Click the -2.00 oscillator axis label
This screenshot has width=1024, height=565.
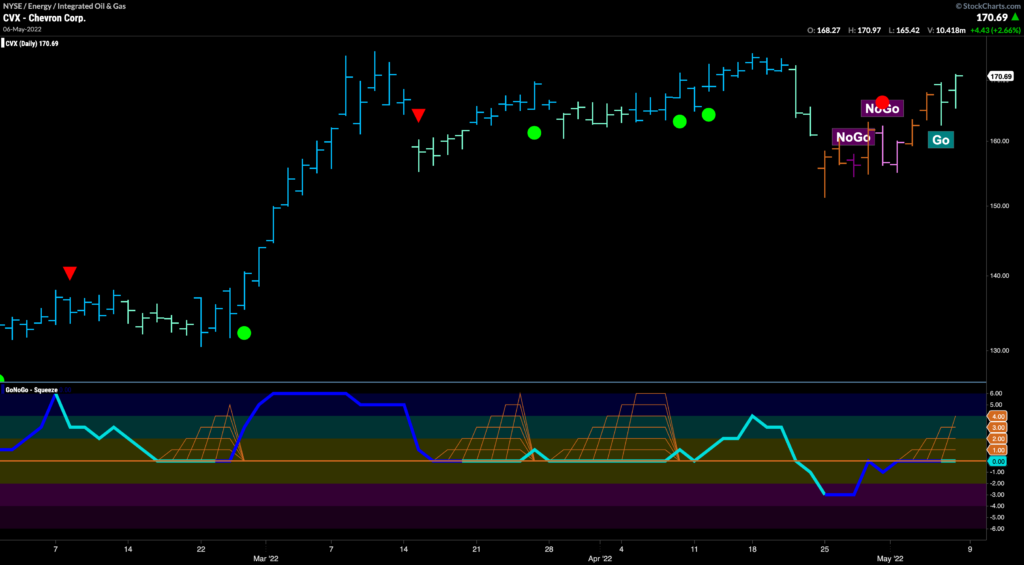[x=999, y=484]
